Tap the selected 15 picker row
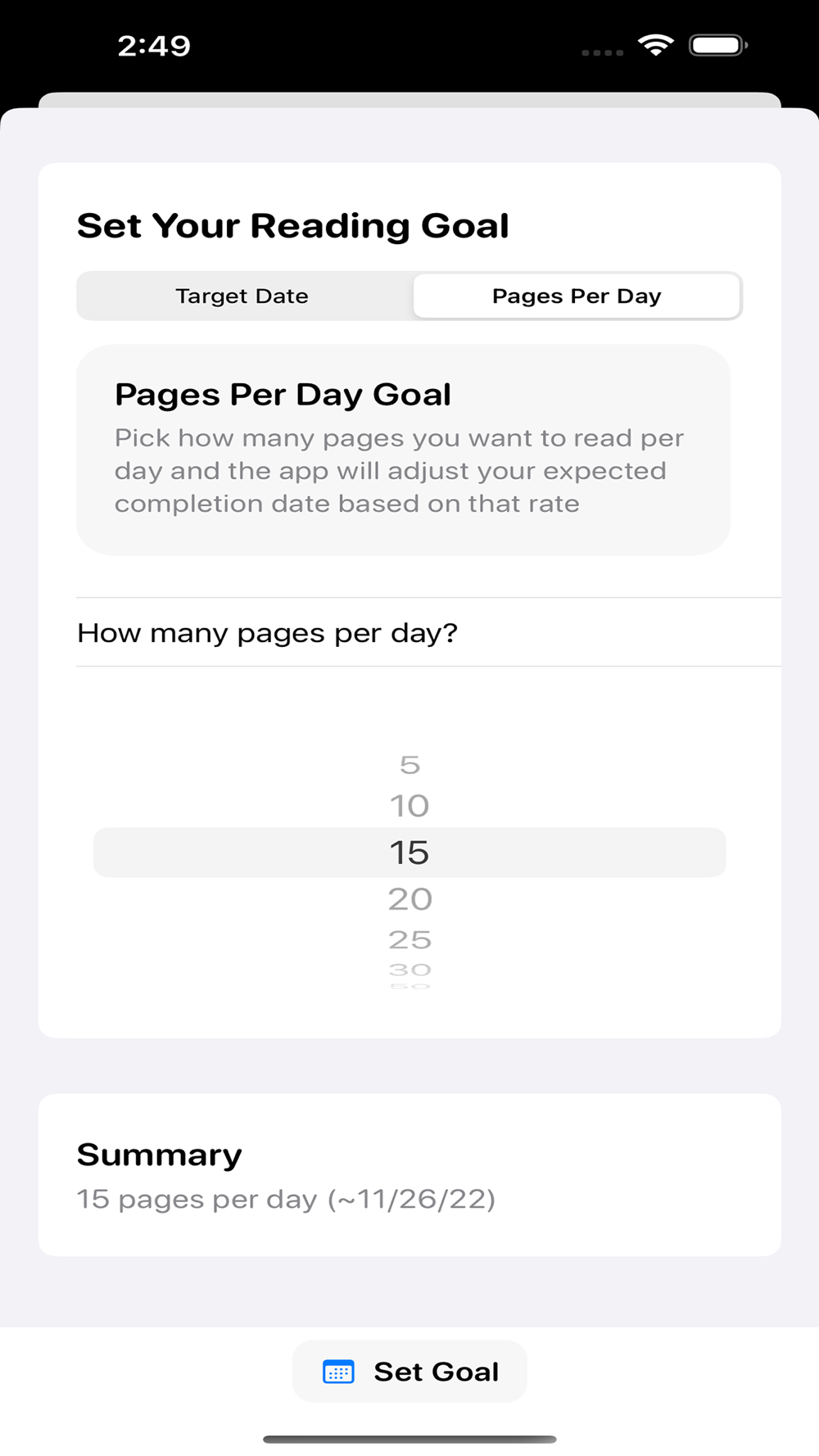 tap(409, 852)
